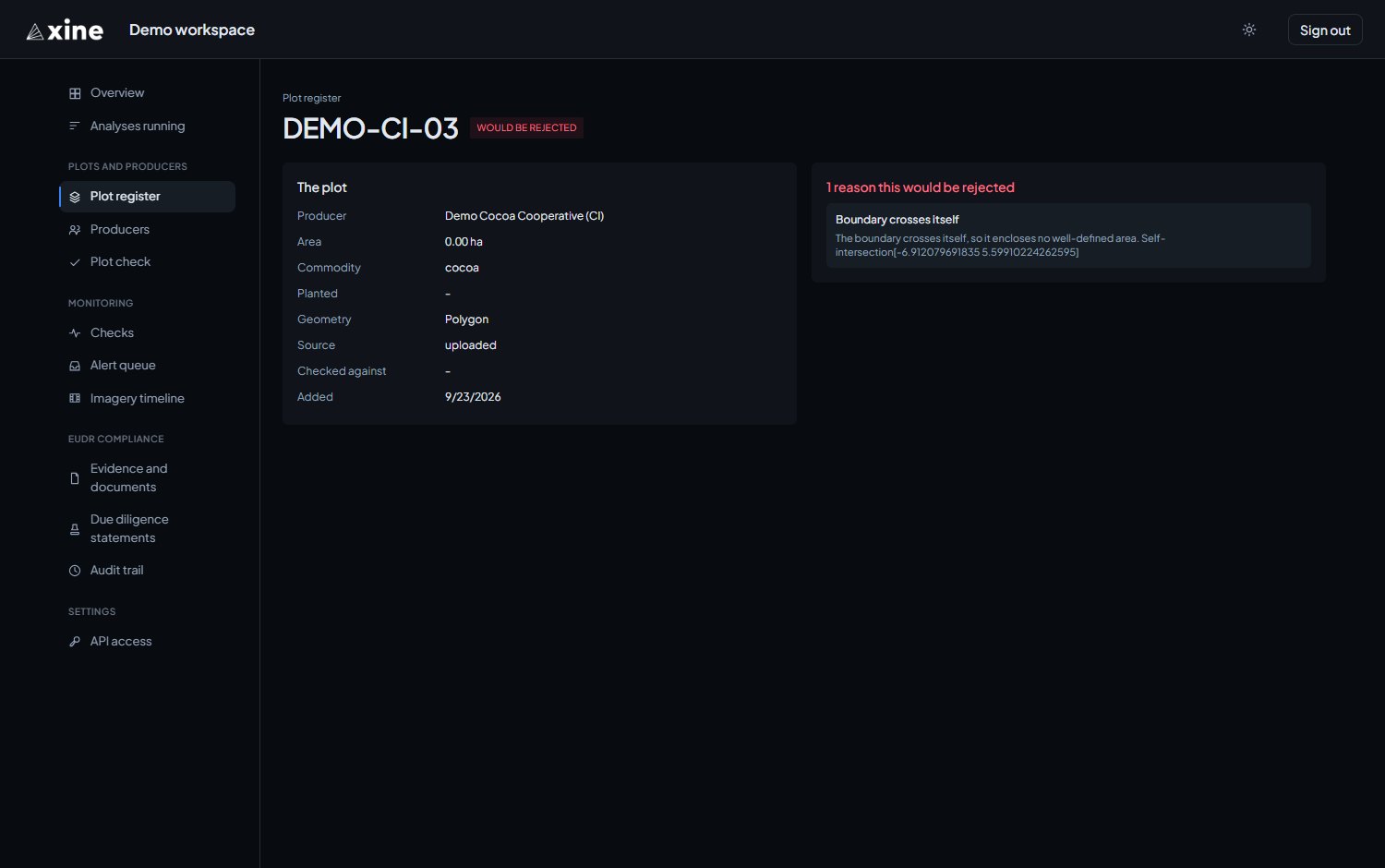Screen dimensions: 1385x868
Task: Click the API access key icon
Action: click(x=75, y=642)
